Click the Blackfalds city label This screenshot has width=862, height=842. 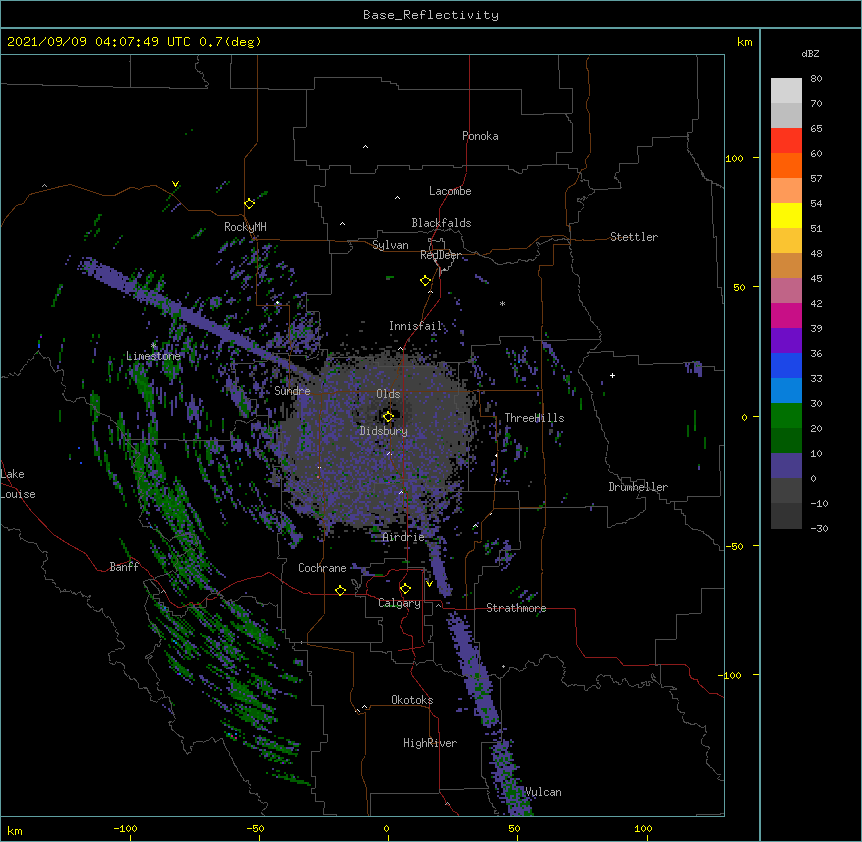(441, 223)
